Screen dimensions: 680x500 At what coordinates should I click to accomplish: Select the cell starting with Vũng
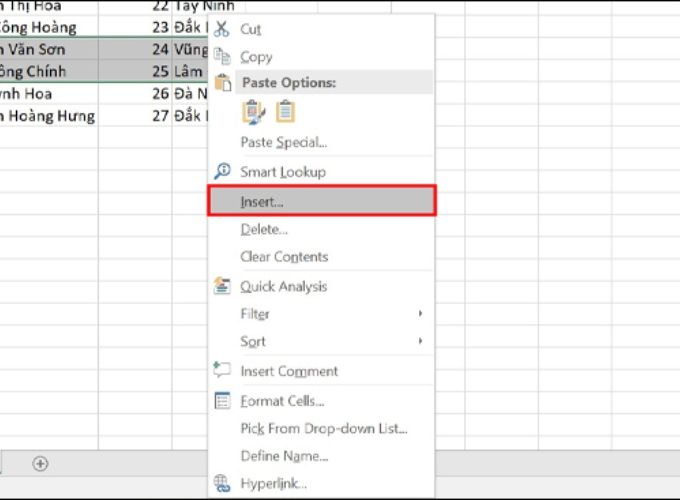(x=190, y=49)
